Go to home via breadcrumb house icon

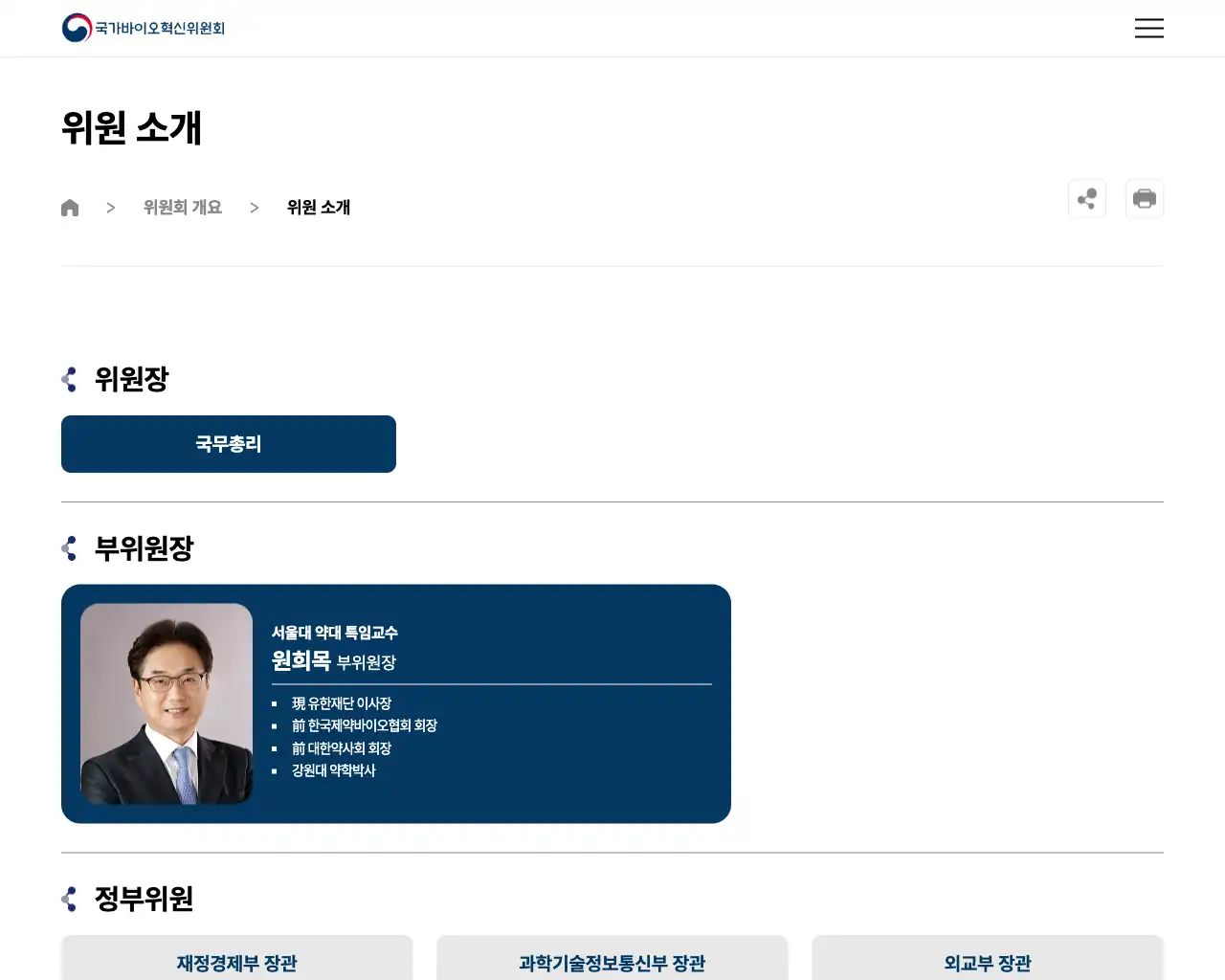[x=70, y=208]
